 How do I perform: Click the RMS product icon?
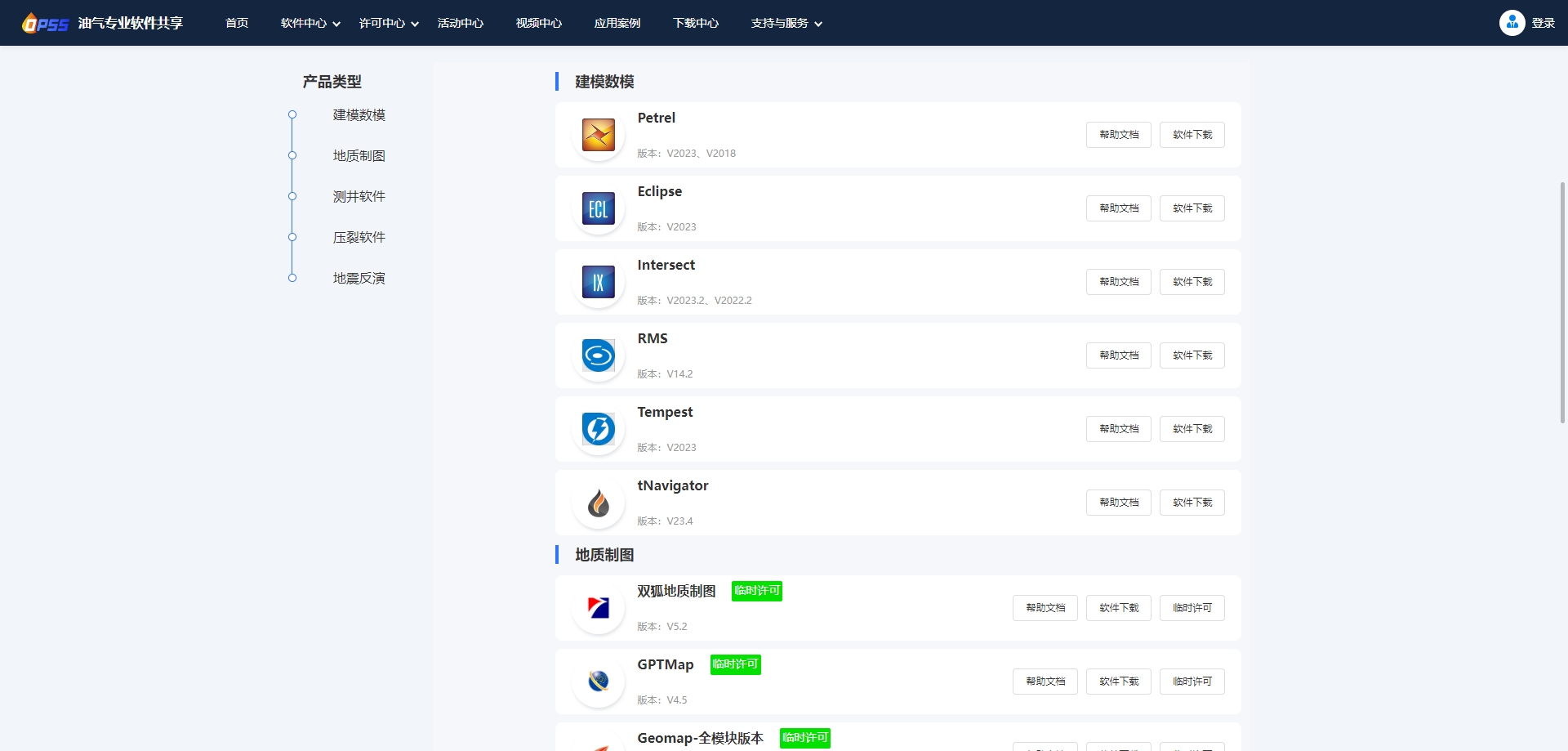[599, 355]
